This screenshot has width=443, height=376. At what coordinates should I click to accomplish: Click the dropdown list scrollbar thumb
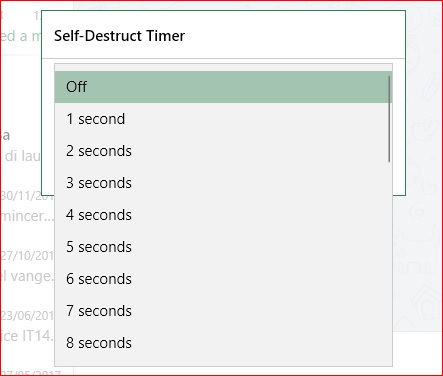coord(389,119)
